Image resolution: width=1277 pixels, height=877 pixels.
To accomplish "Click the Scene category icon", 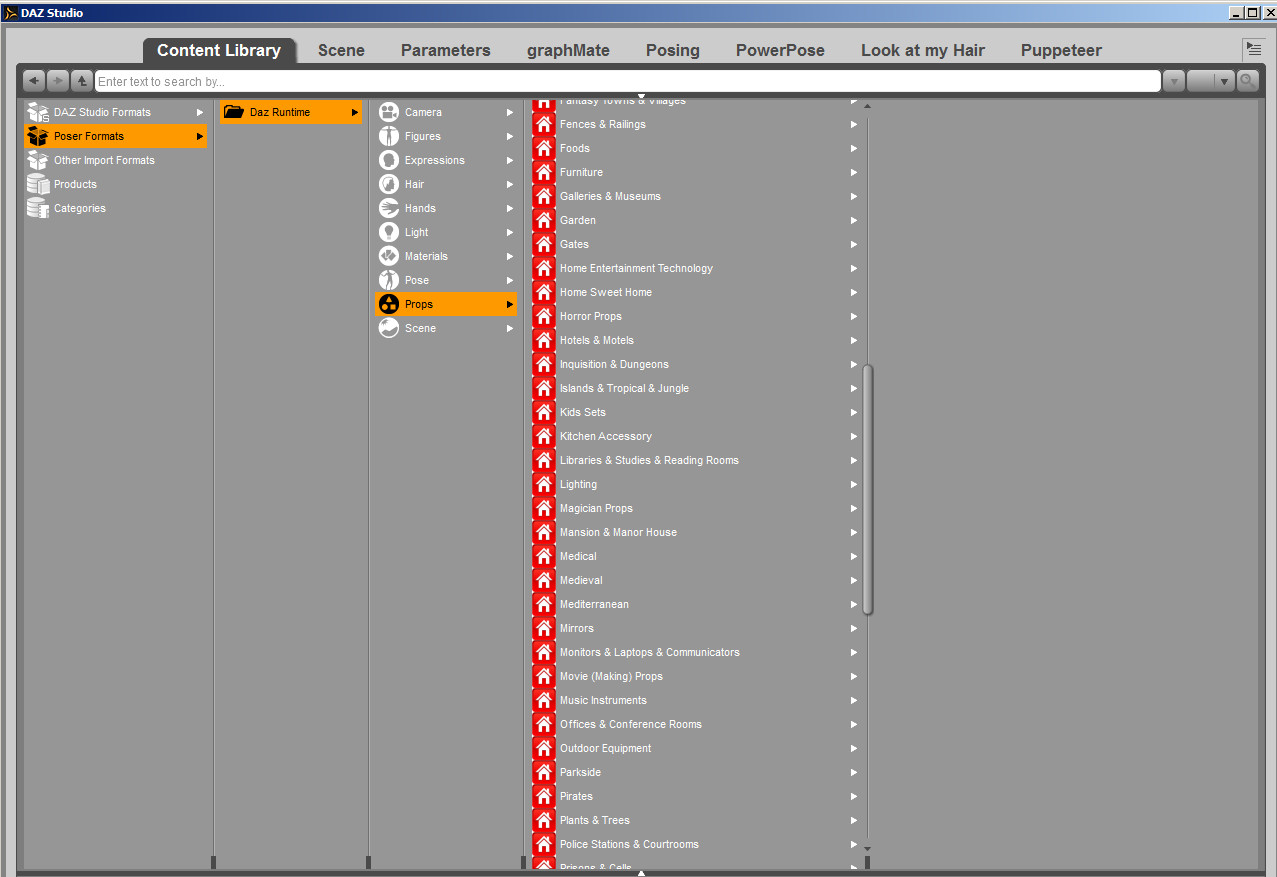I will point(389,328).
